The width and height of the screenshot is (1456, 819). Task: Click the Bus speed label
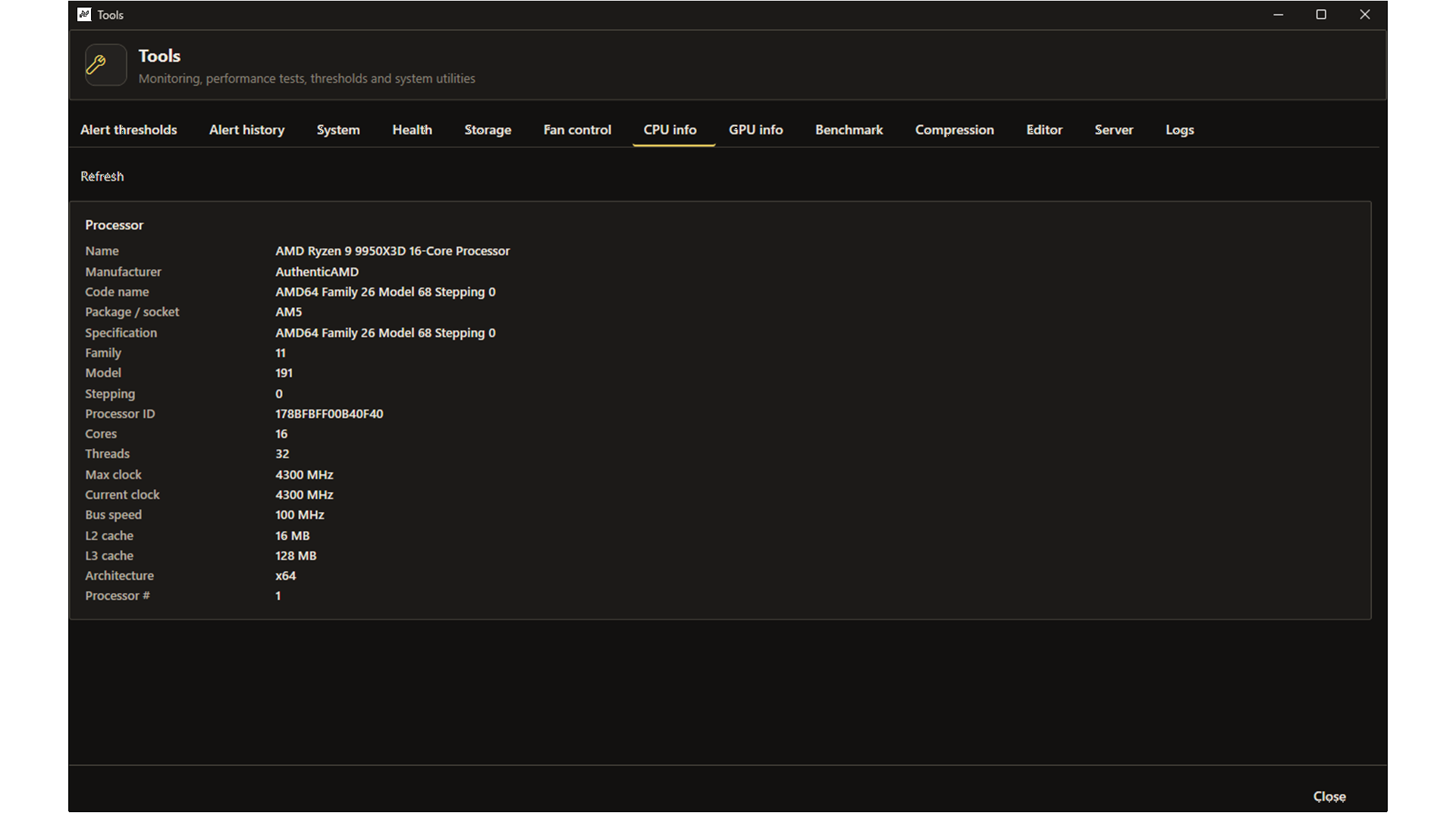(x=113, y=515)
